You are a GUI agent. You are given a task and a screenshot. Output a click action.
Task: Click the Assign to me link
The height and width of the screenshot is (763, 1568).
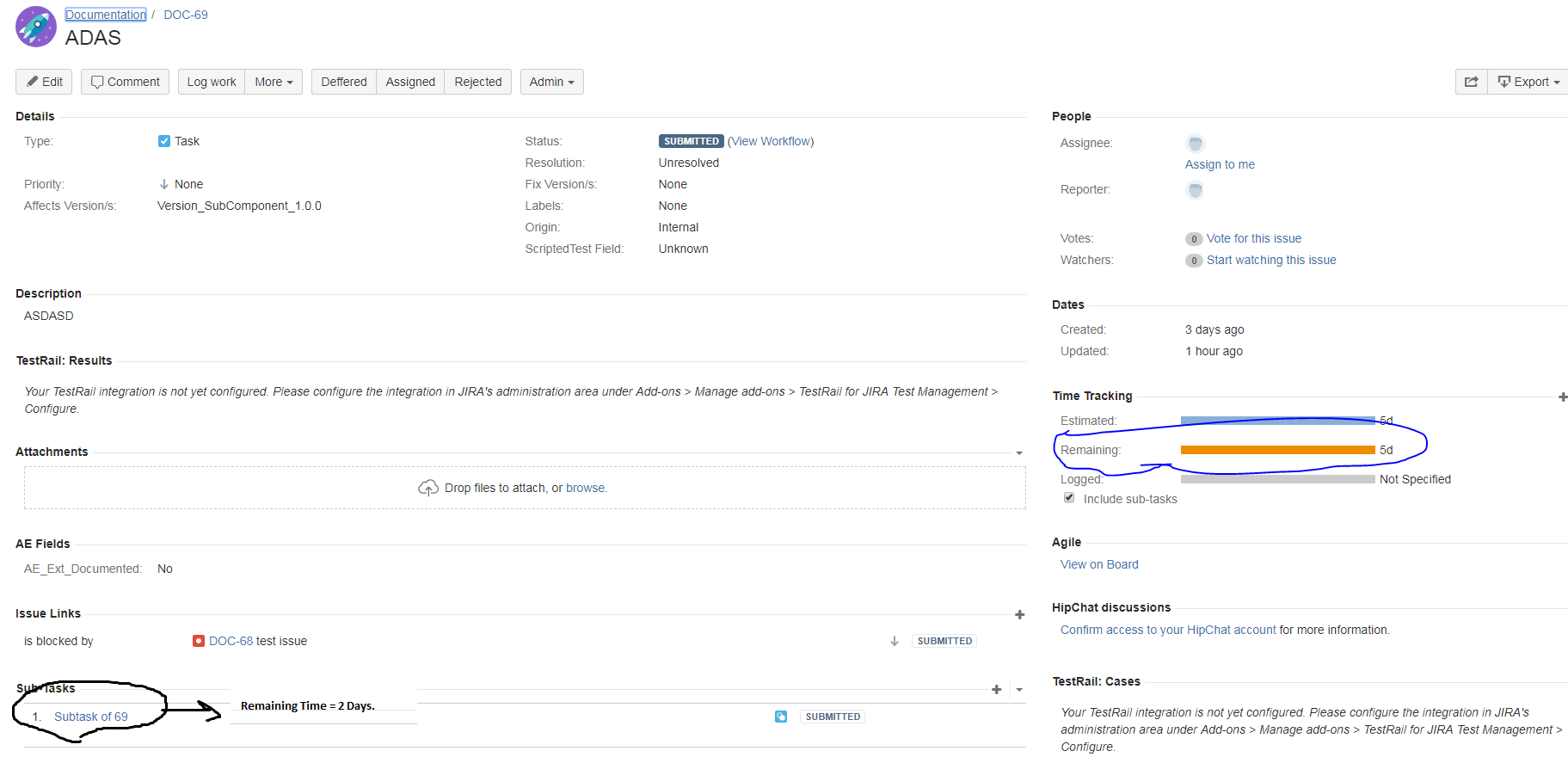1220,164
